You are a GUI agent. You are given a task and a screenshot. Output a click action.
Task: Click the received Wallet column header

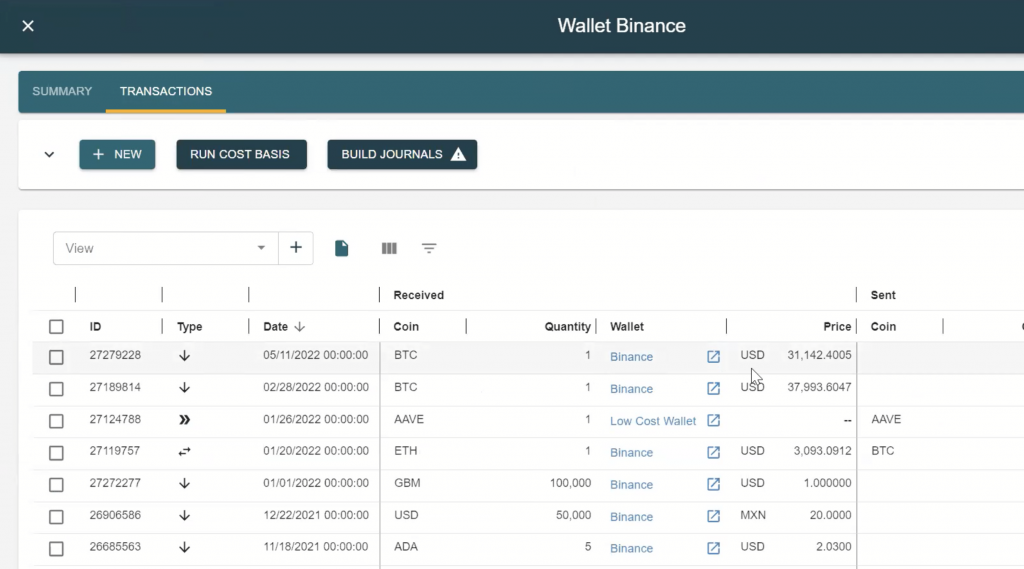pyautogui.click(x=627, y=327)
